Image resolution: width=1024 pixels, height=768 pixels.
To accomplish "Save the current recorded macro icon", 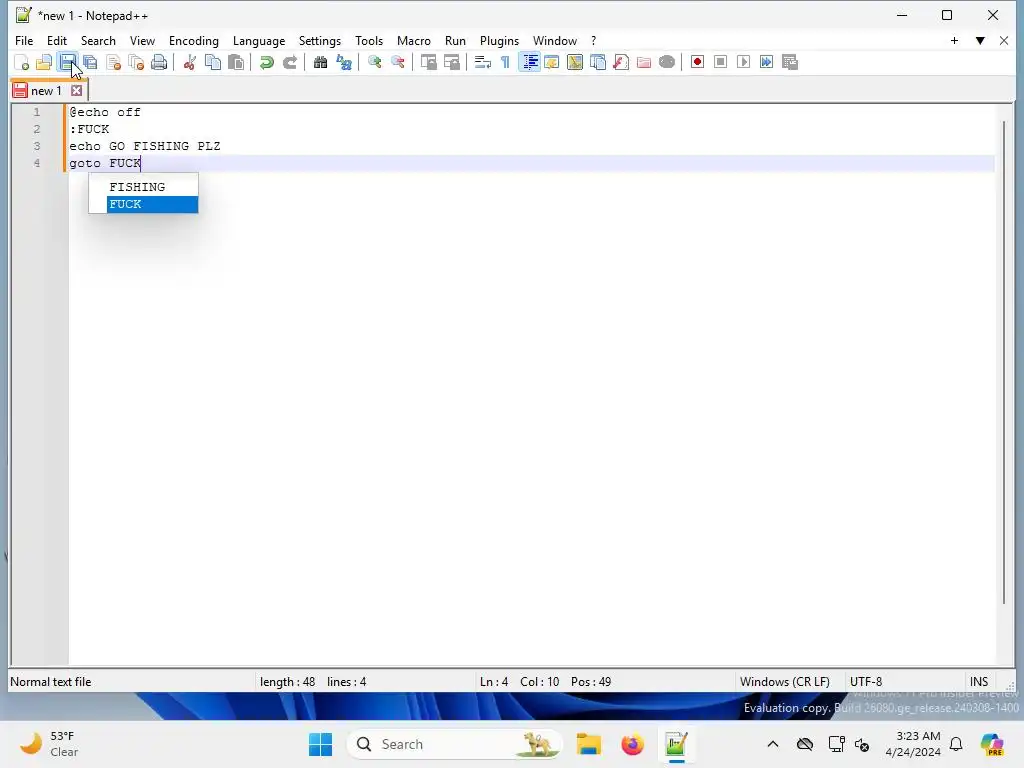I will pyautogui.click(x=790, y=63).
